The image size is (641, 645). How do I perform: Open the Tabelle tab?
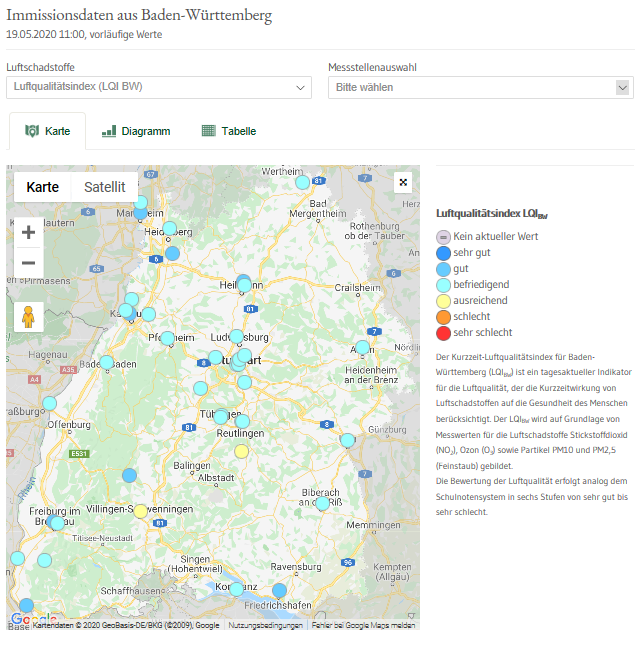click(x=229, y=131)
